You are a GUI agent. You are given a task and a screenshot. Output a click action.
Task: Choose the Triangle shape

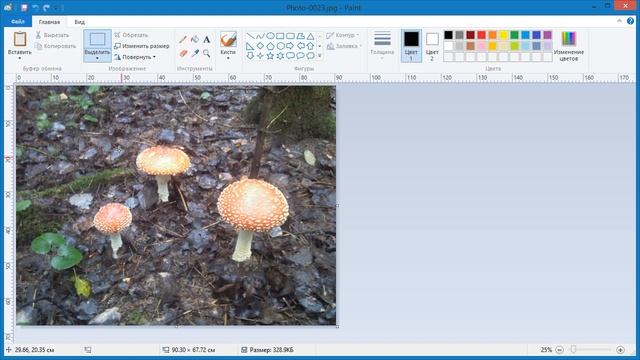[x=311, y=36]
